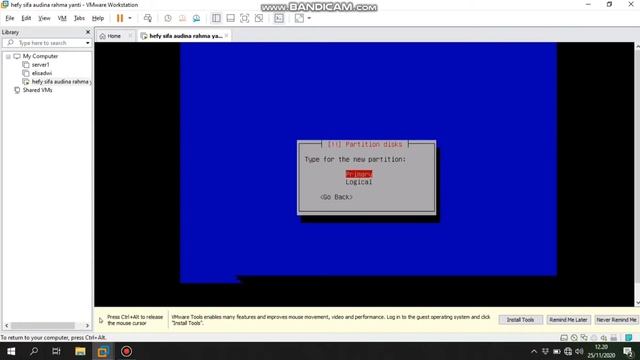Enter full screen mode via toolbar icon
640x360 pixels.
tap(244, 18)
